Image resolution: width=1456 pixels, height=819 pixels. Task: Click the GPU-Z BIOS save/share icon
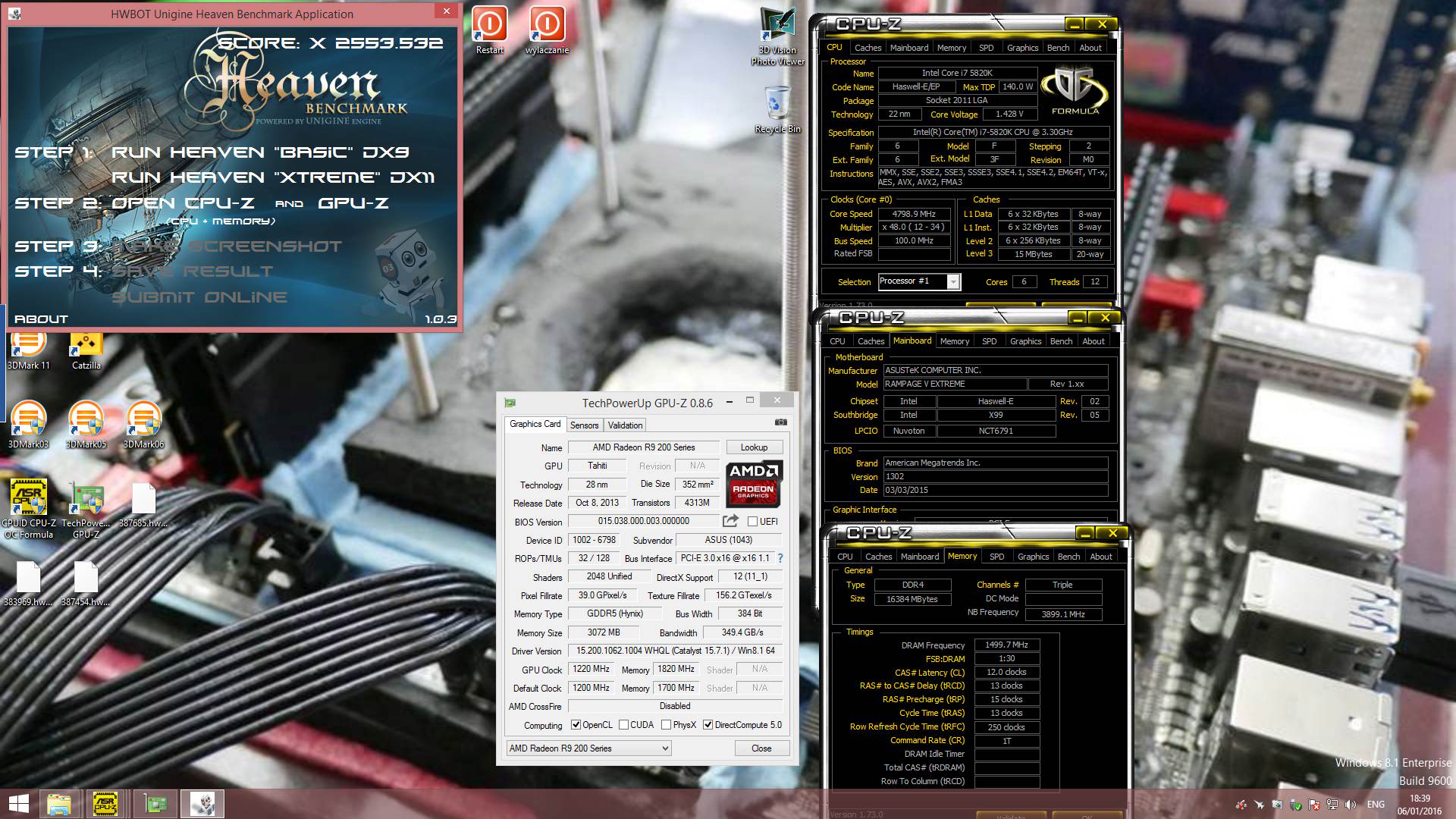[730, 521]
